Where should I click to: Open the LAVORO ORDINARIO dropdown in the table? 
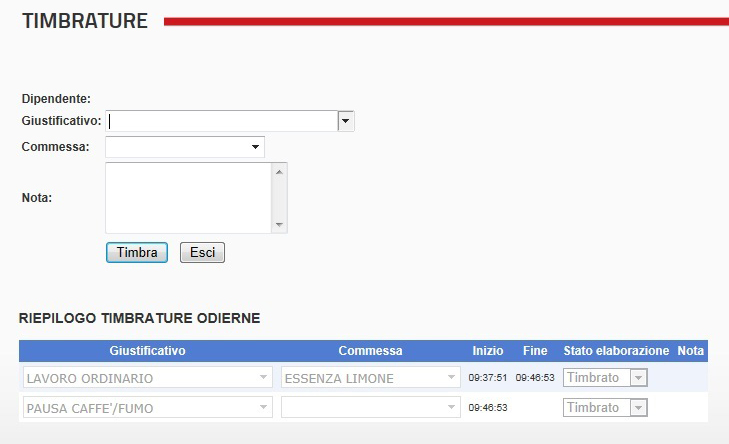pos(264,378)
